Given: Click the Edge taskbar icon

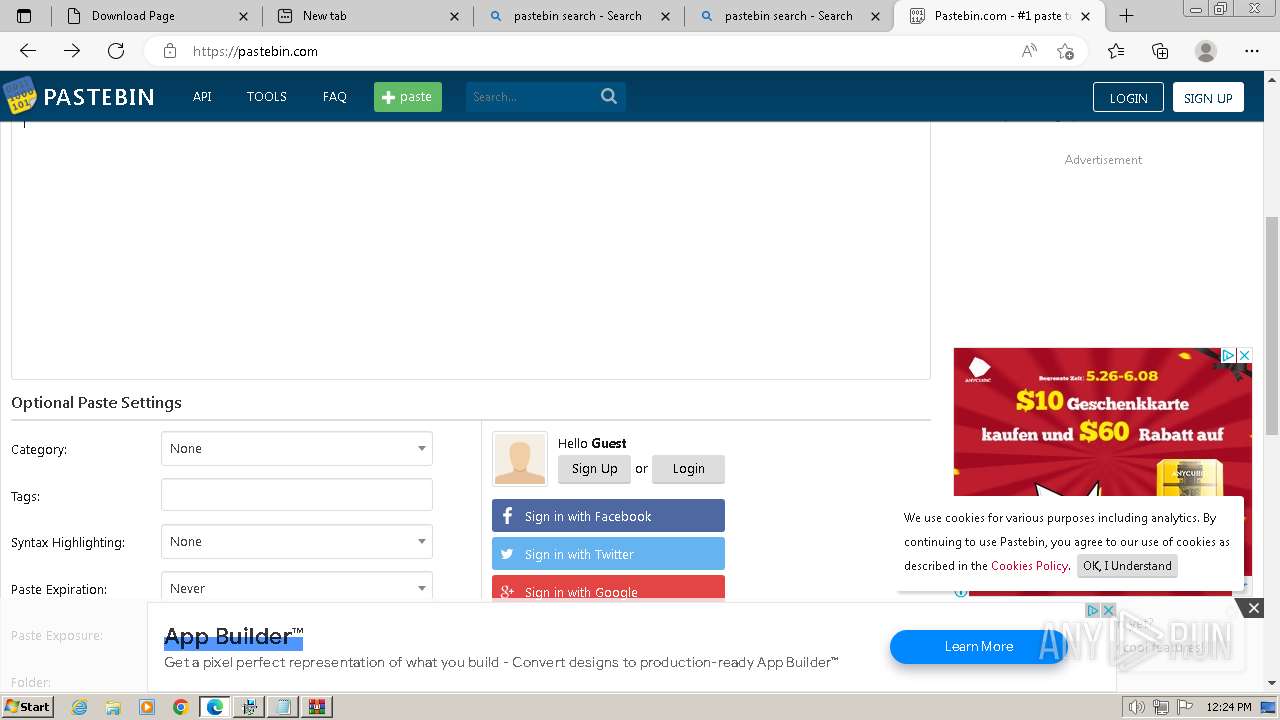Looking at the screenshot, I should 214,707.
